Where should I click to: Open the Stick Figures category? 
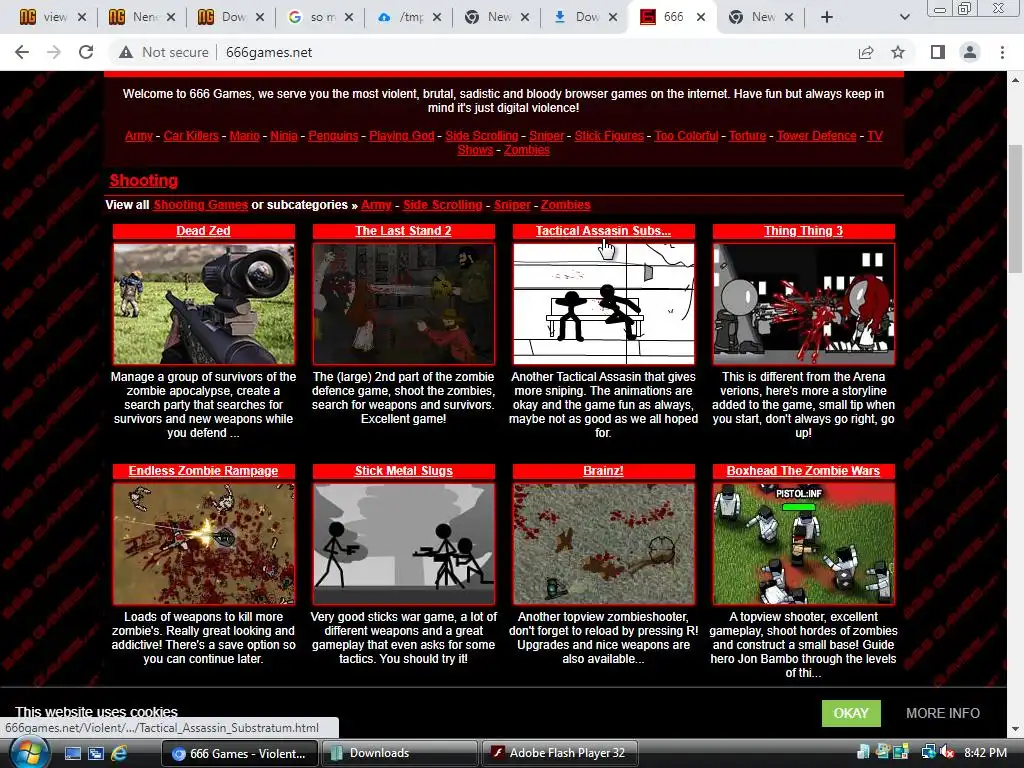(609, 136)
